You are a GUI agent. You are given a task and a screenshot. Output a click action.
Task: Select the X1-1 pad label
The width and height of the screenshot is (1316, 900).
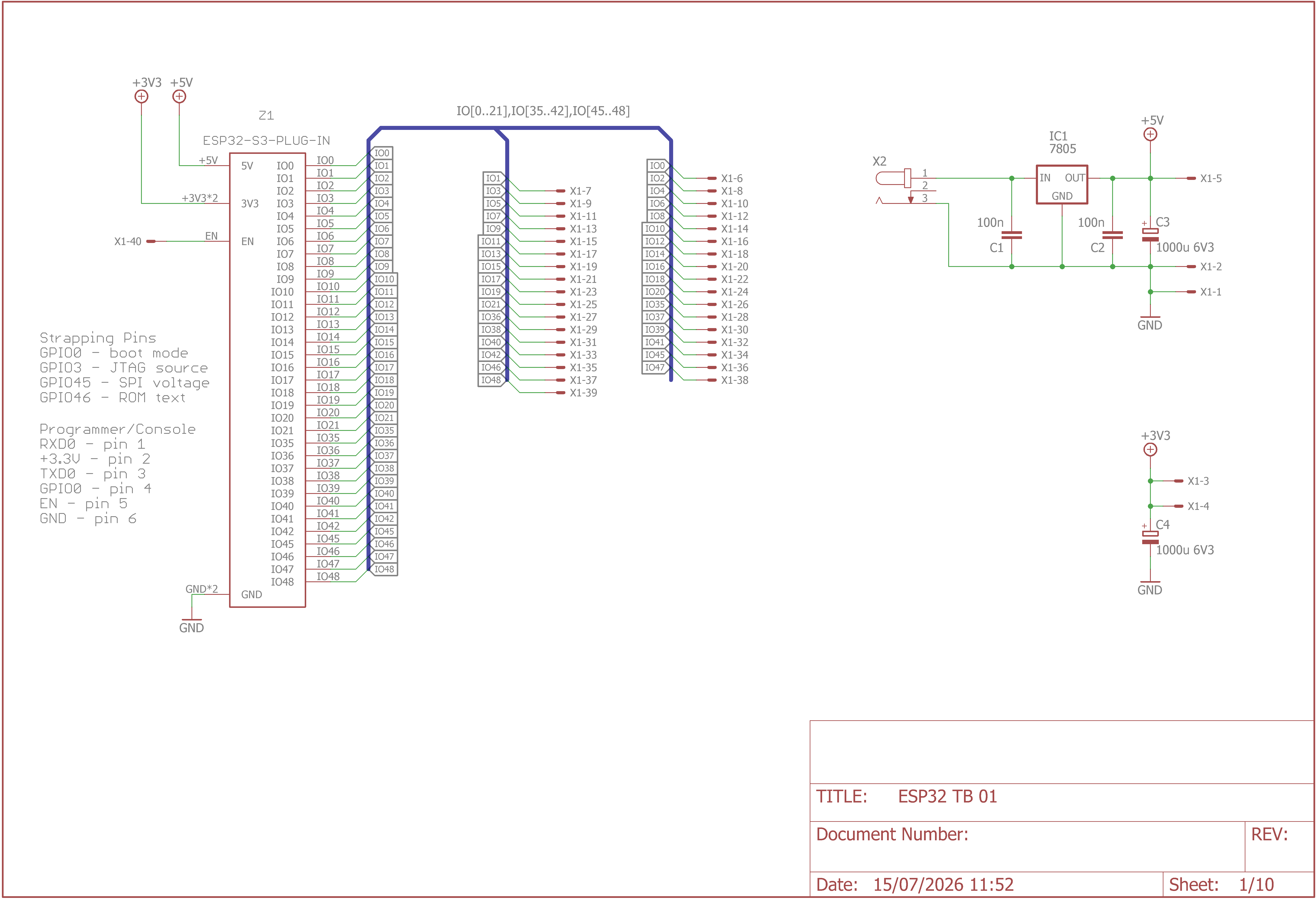[1211, 292]
